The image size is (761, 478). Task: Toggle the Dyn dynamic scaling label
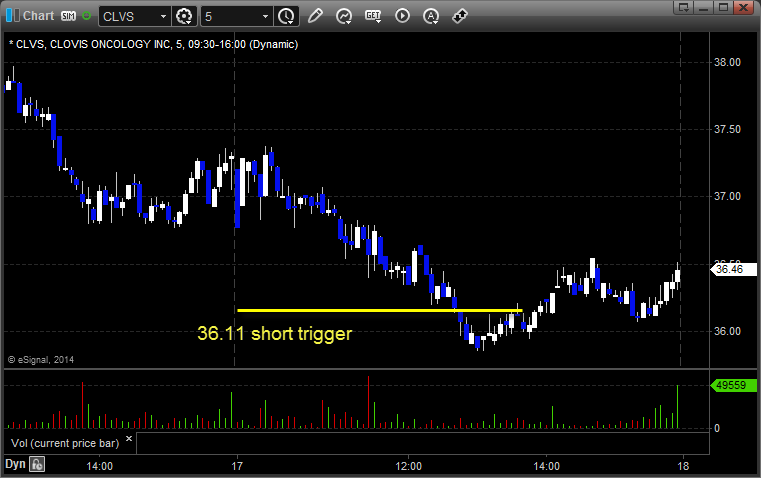[x=15, y=464]
